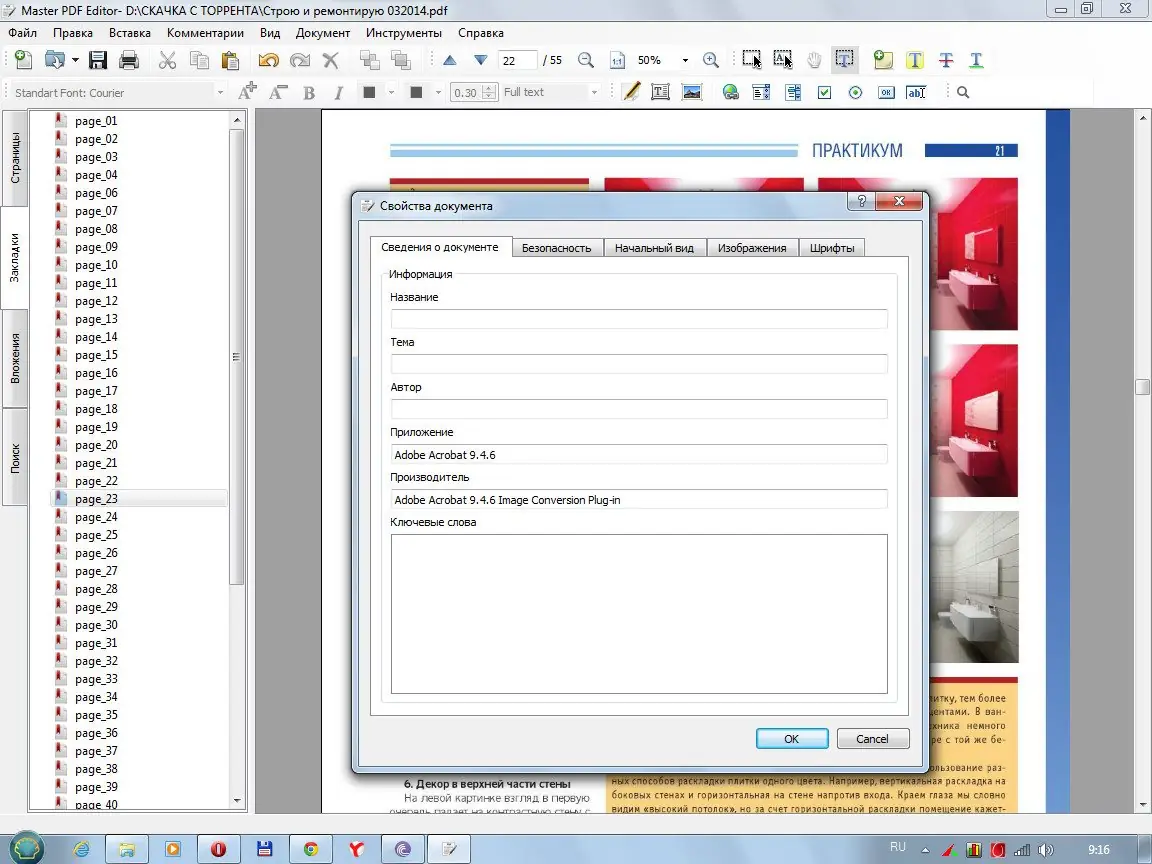Click the Cut scissors icon
The image size is (1152, 864).
click(168, 60)
